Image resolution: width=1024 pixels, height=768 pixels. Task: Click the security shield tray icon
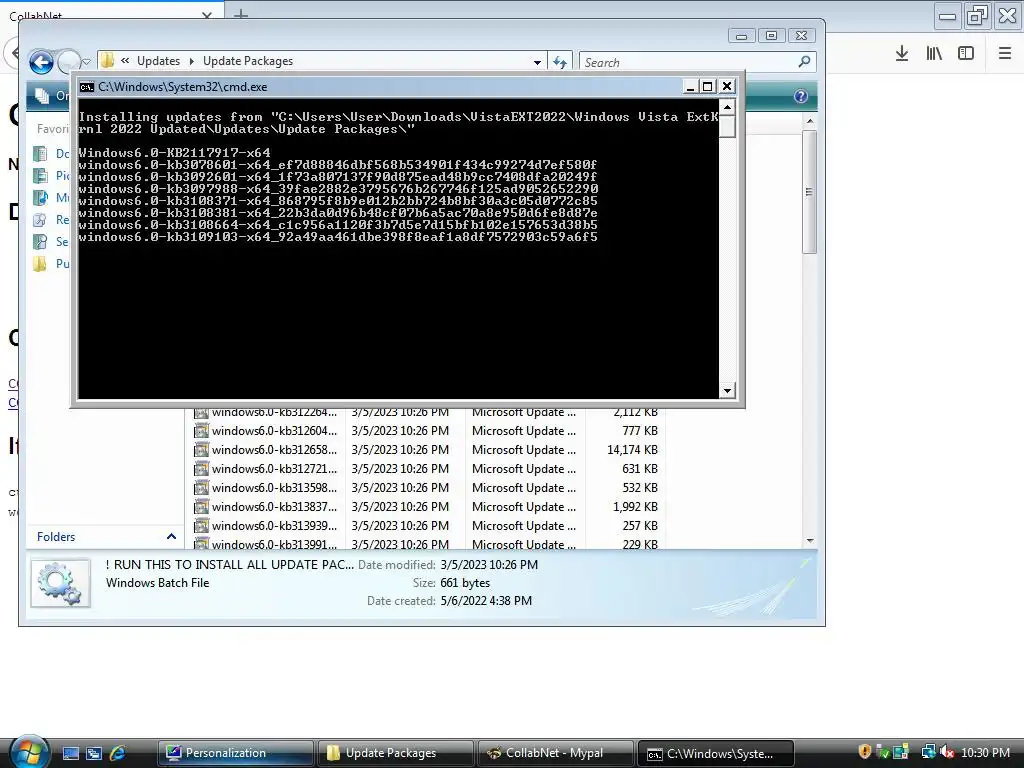click(x=865, y=752)
